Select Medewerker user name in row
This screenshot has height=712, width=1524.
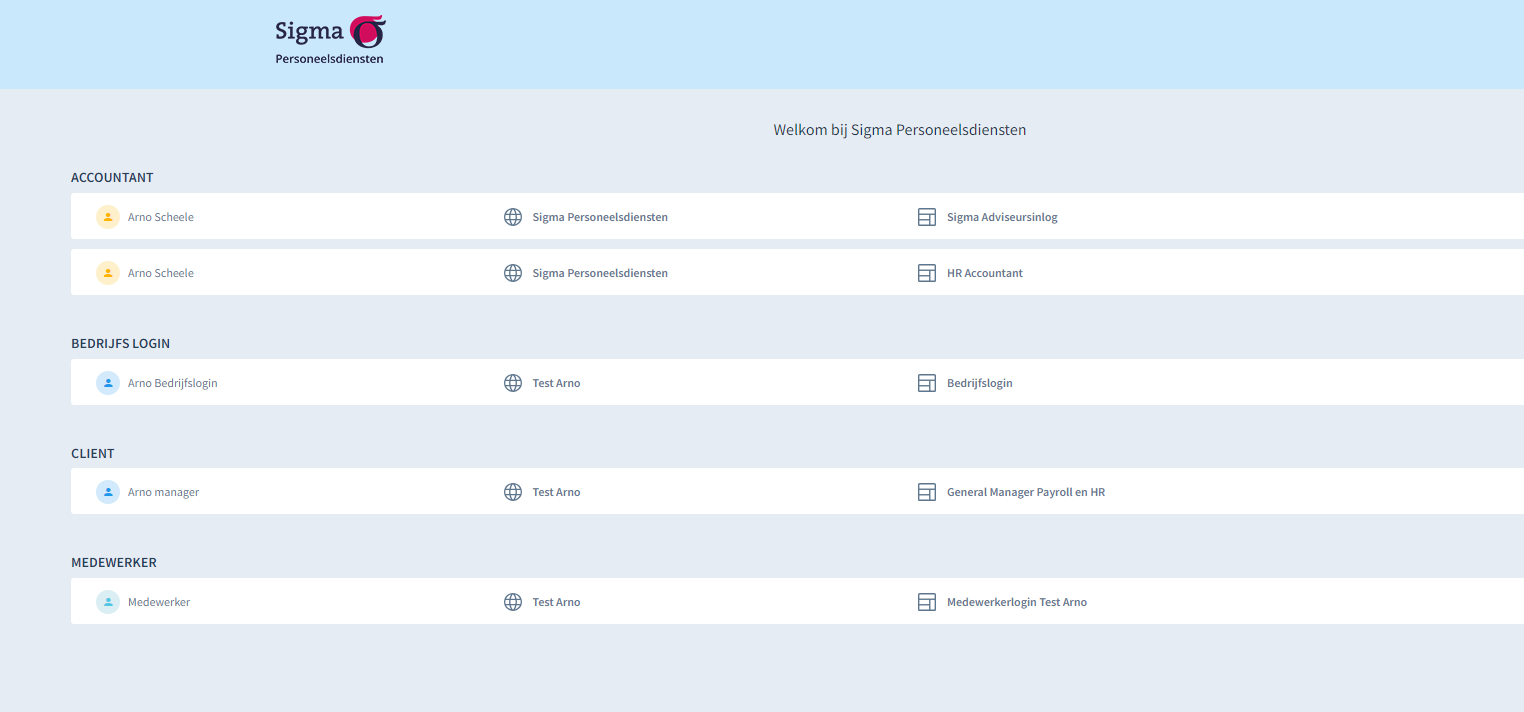click(x=159, y=602)
